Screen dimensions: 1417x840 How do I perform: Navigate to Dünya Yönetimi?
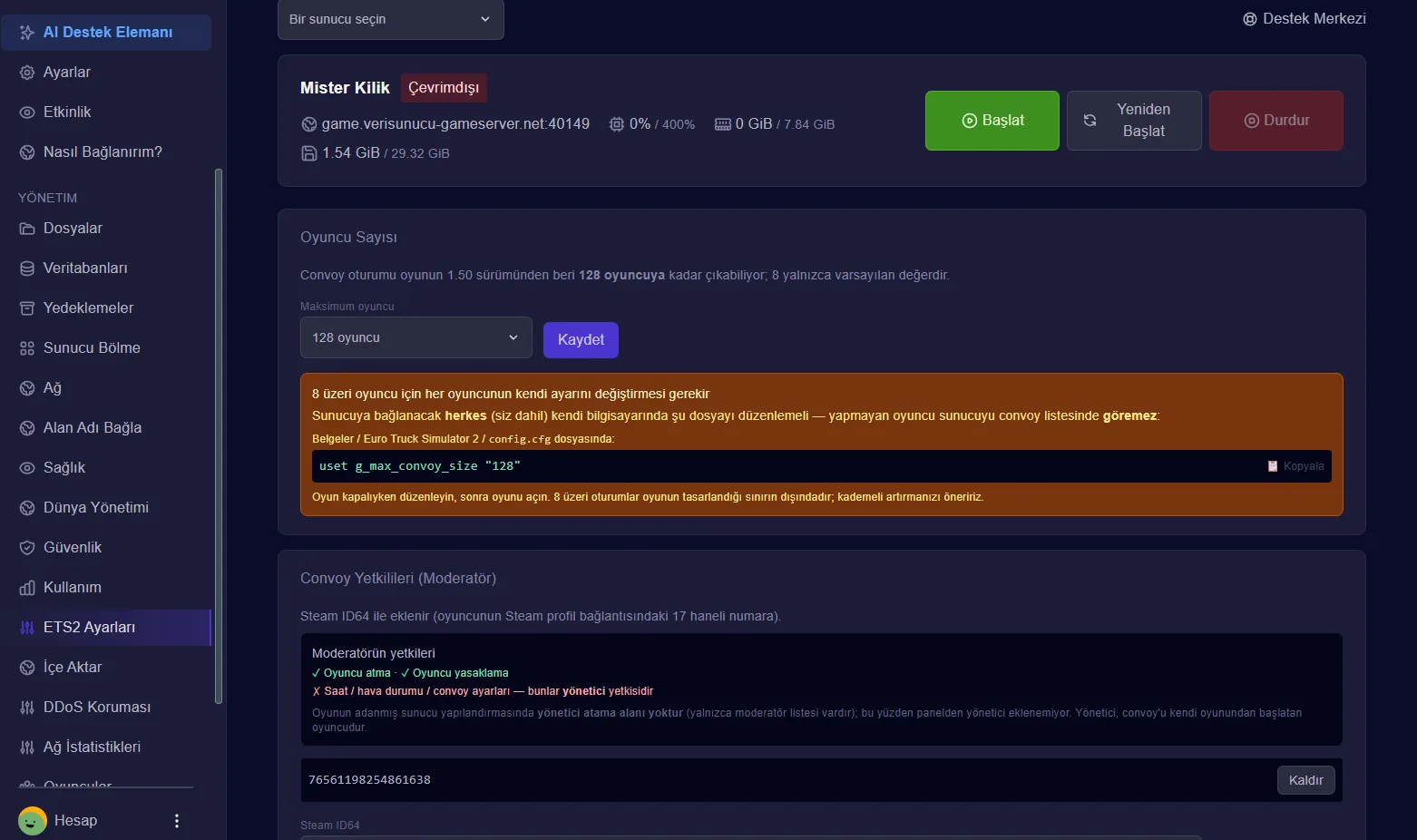[x=106, y=508]
